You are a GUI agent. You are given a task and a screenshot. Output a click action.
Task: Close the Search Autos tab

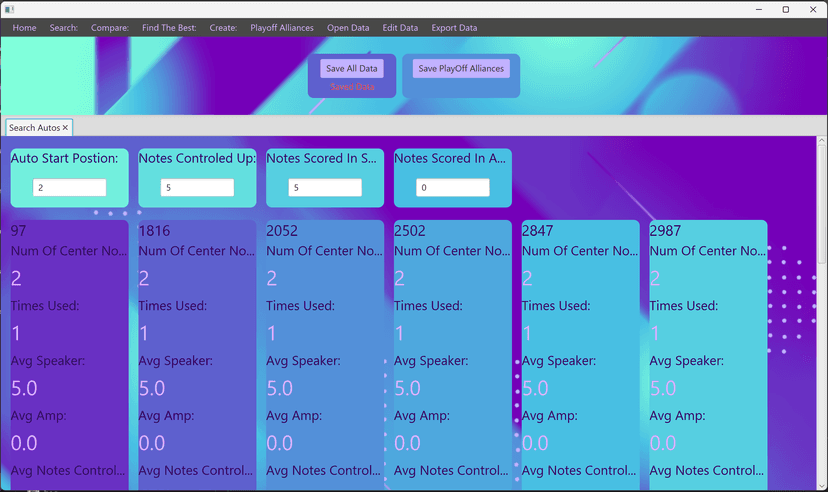65,128
